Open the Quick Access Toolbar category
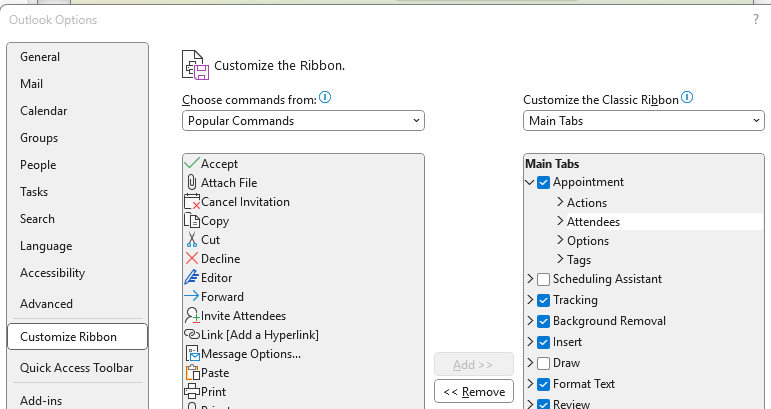Viewport: 771px width, 409px height. tap(76, 367)
